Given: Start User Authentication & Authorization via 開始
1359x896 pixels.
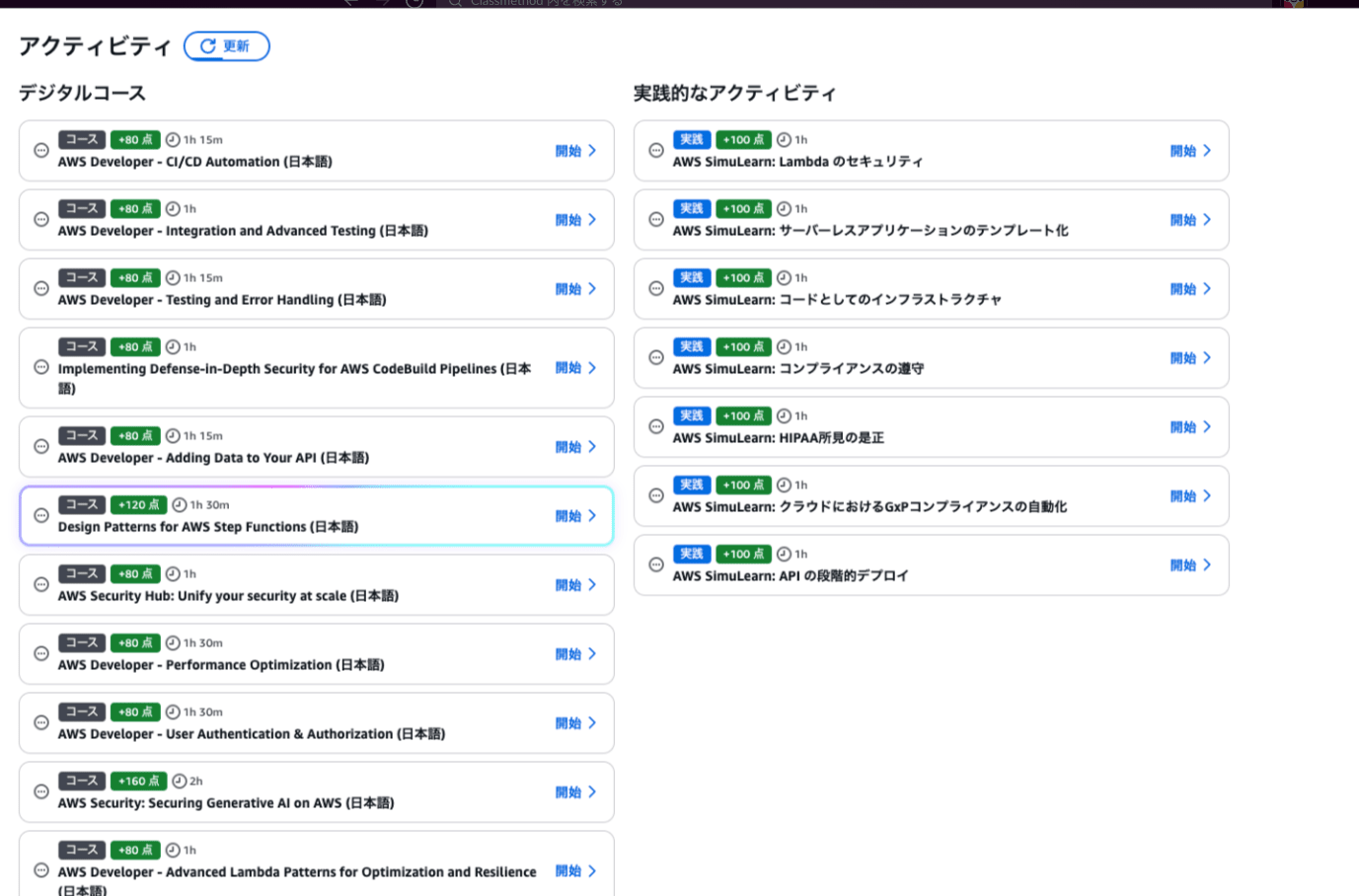Looking at the screenshot, I should point(576,723).
